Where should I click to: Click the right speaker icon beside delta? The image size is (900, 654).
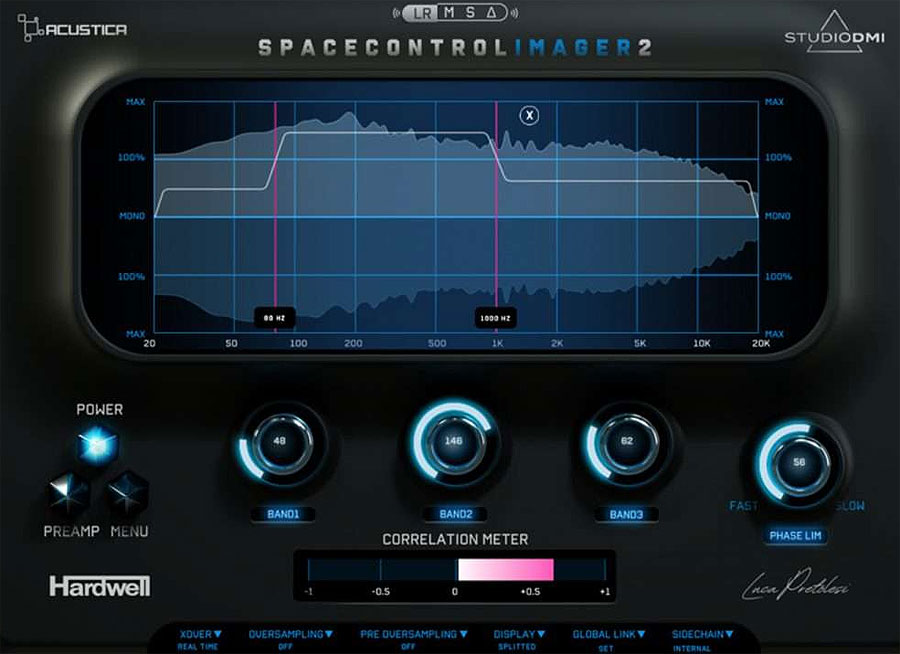[514, 13]
